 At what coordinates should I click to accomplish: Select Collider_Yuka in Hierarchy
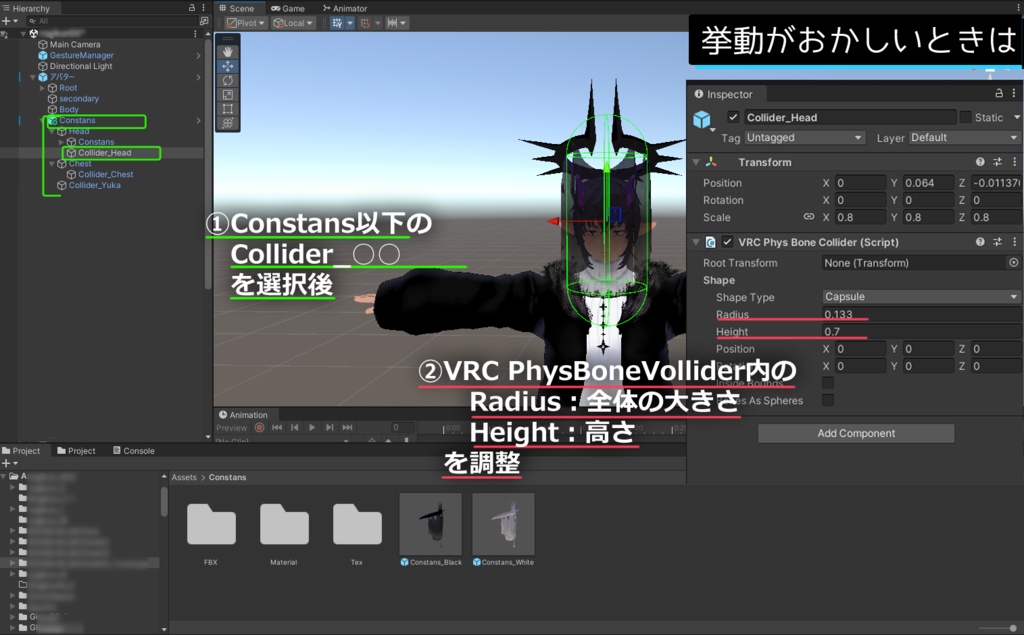coord(94,185)
